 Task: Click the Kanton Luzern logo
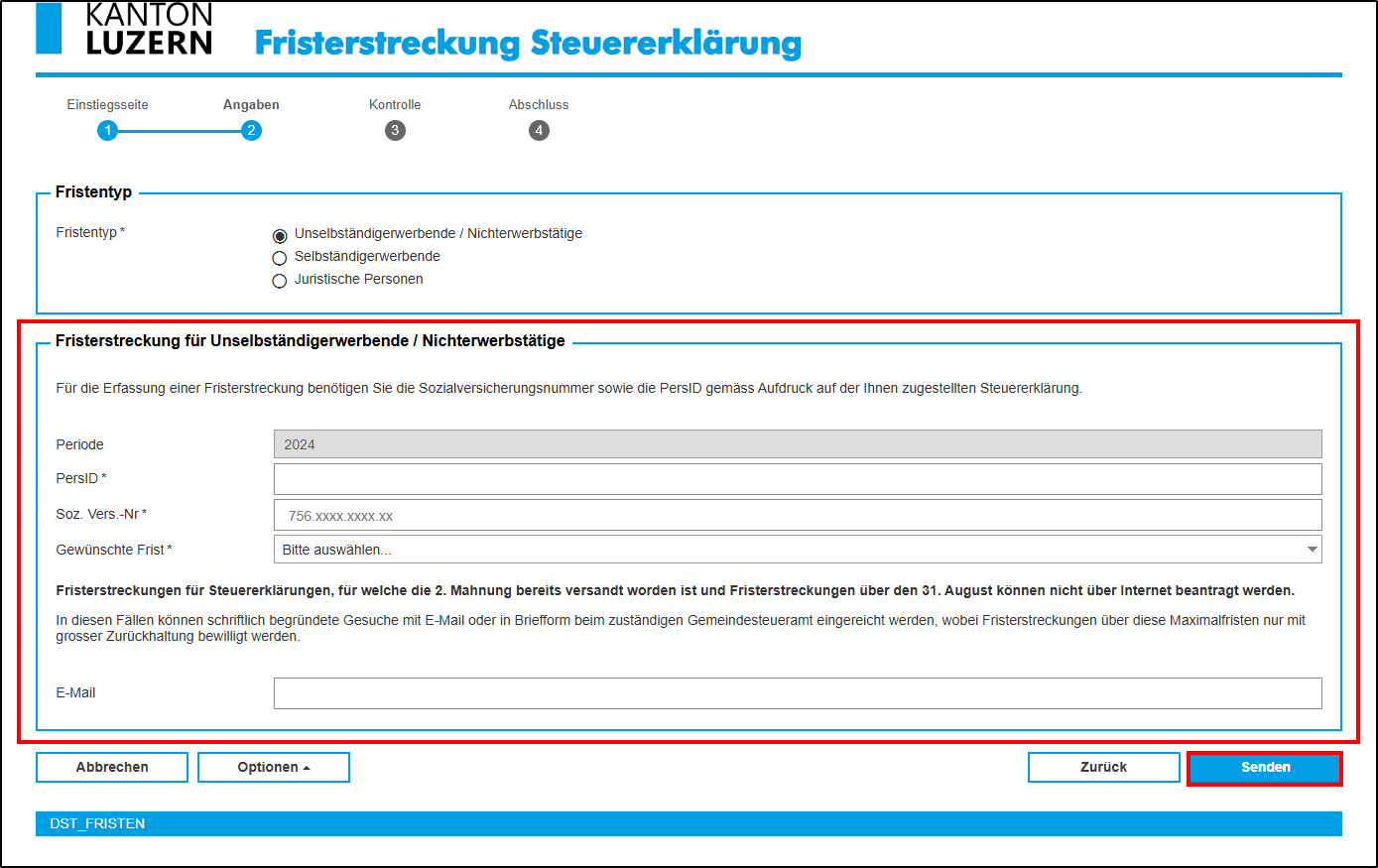124,28
